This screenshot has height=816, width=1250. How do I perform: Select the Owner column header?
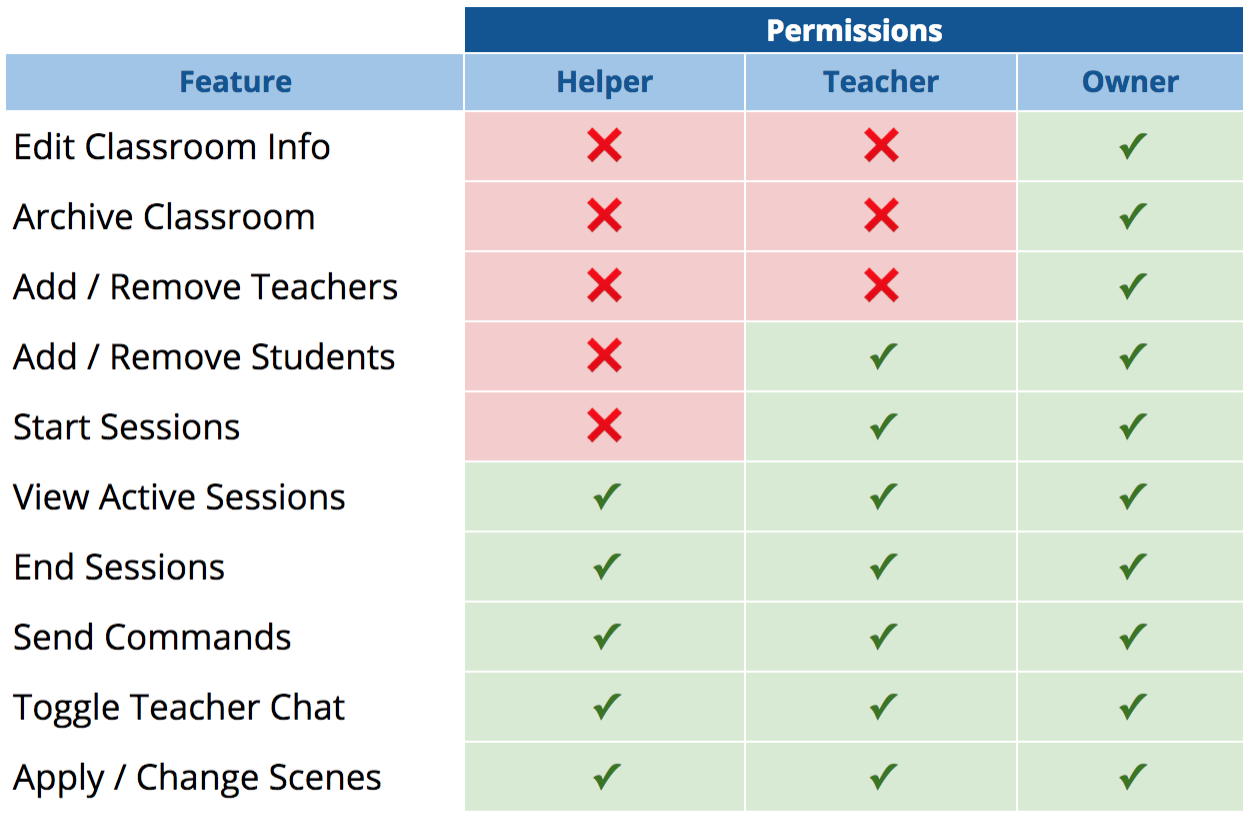point(1130,82)
